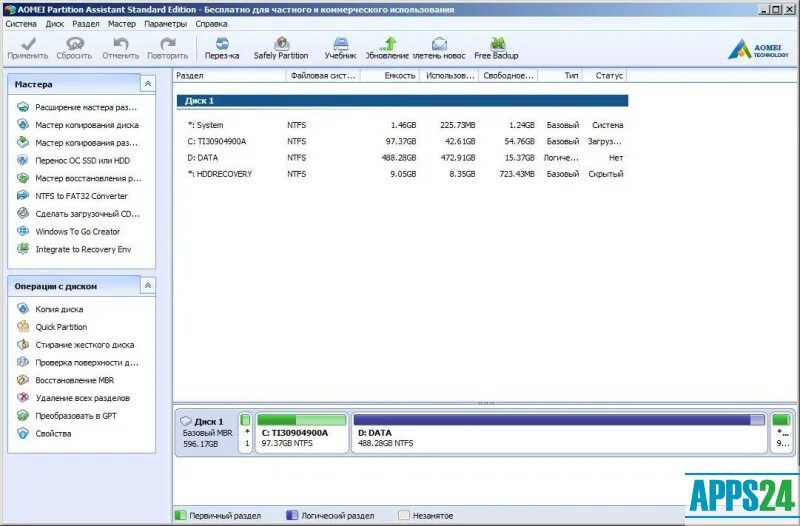Click the 488.28GB capacity cell
Image resolution: width=800 pixels, height=526 pixels.
click(x=399, y=158)
